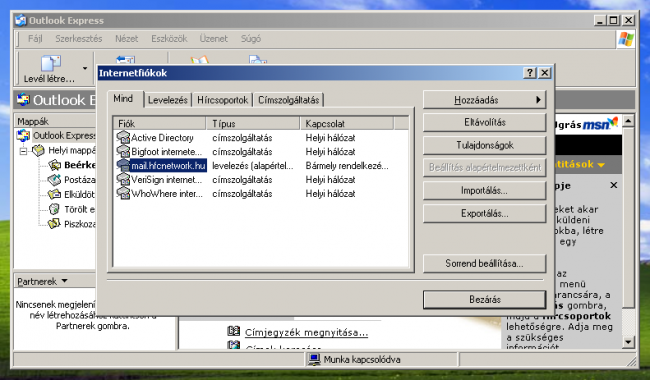Sort by the Kapcsolat column header
This screenshot has width=650, height=380.
347,123
